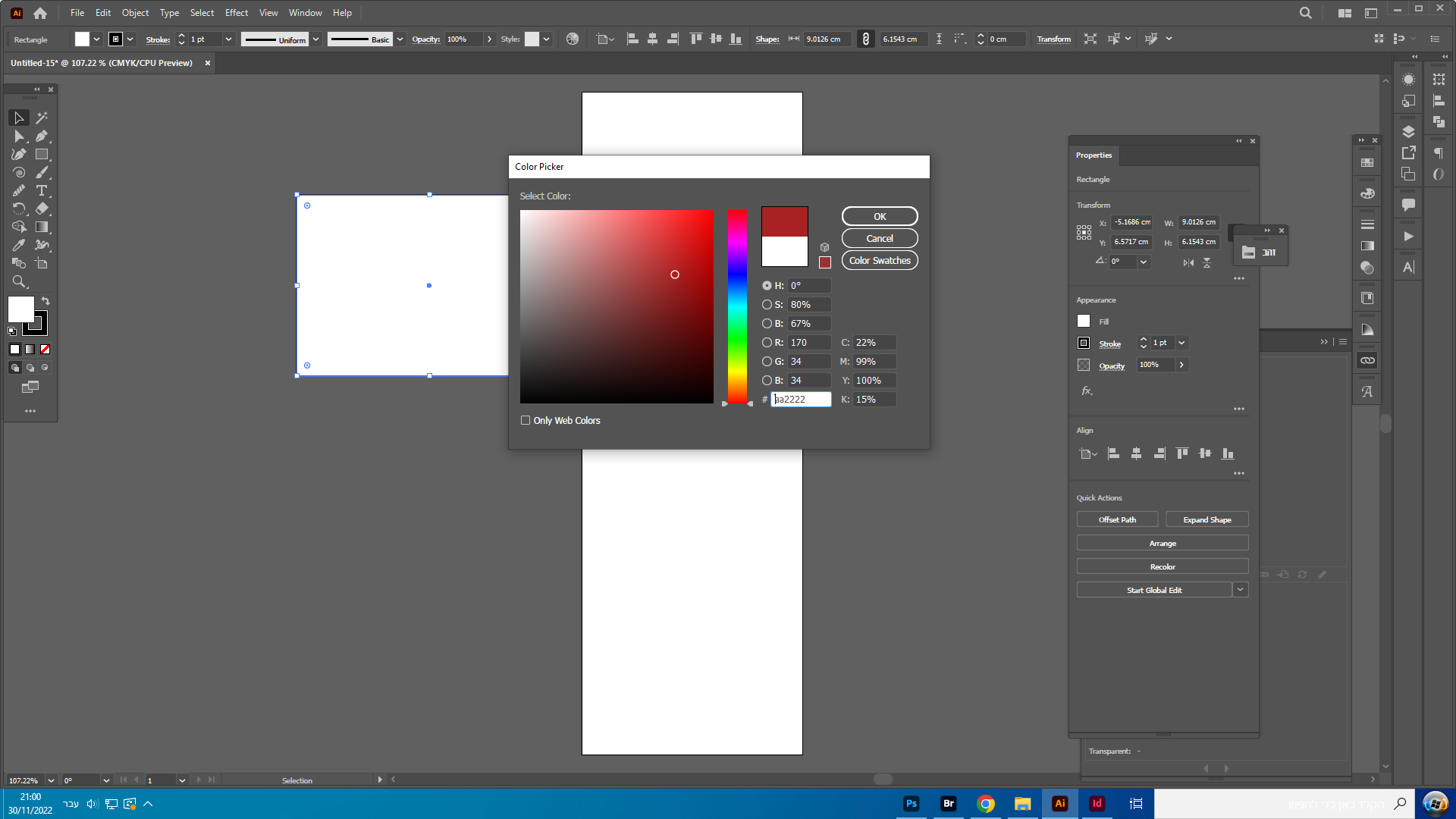Select the Eyedropper tool

(19, 245)
